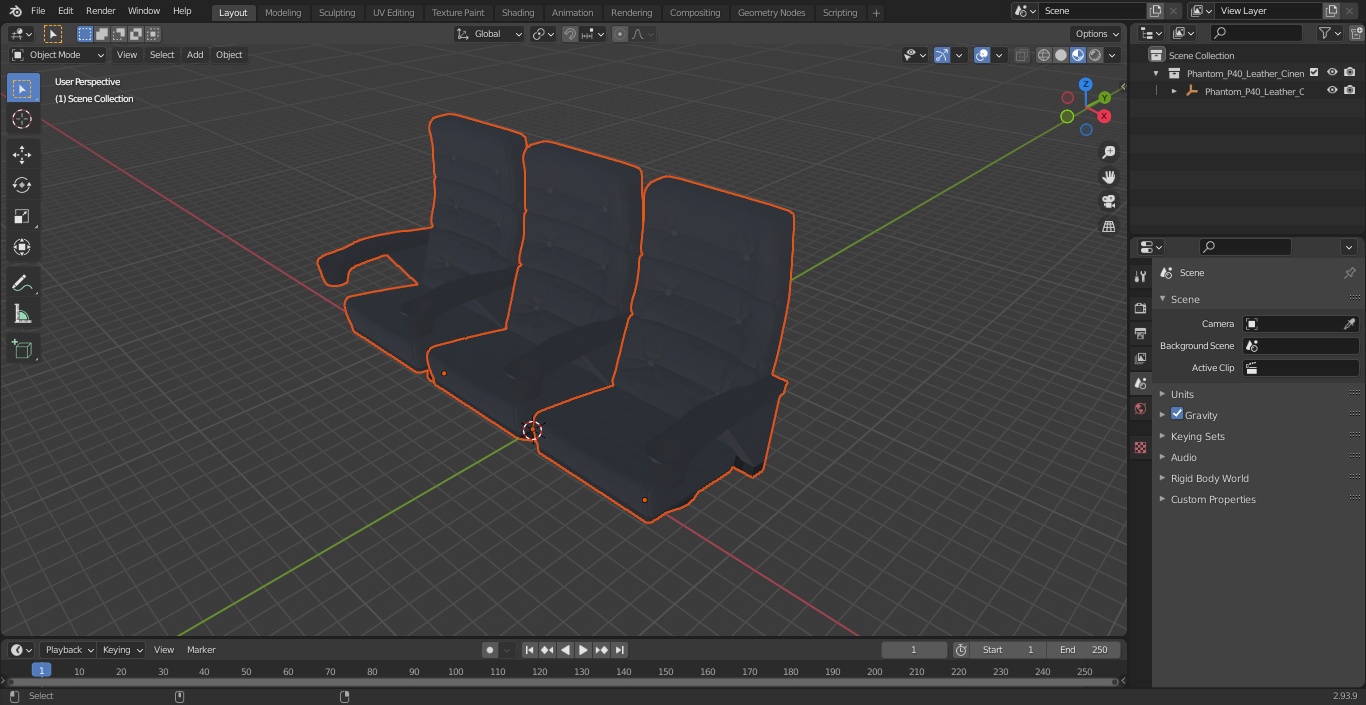Open the Edit menu in the top bar
This screenshot has width=1366, height=705.
click(x=65, y=11)
